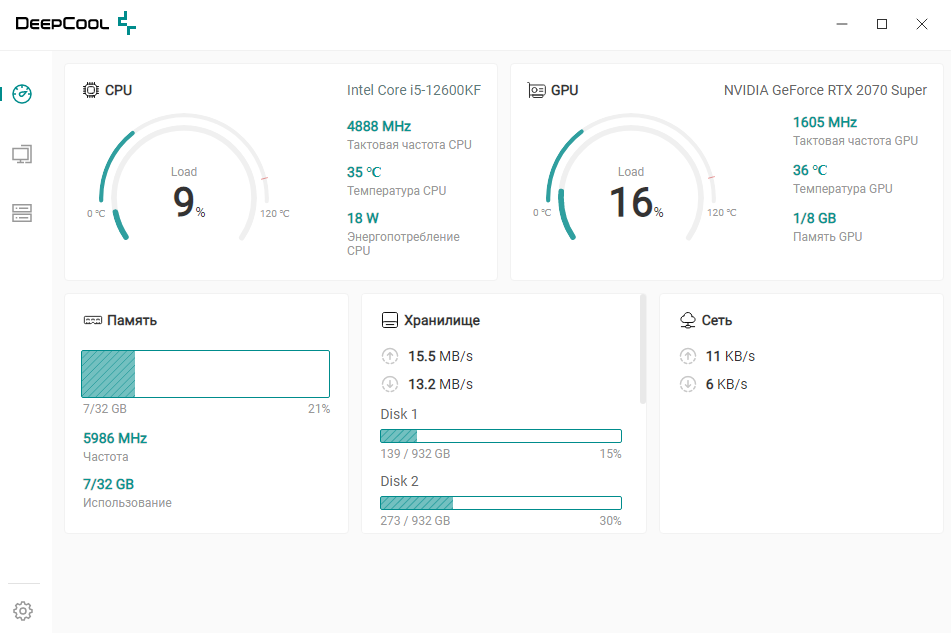The height and width of the screenshot is (633, 951).
Task: Click the Disk 1 usage bar
Action: coord(501,436)
